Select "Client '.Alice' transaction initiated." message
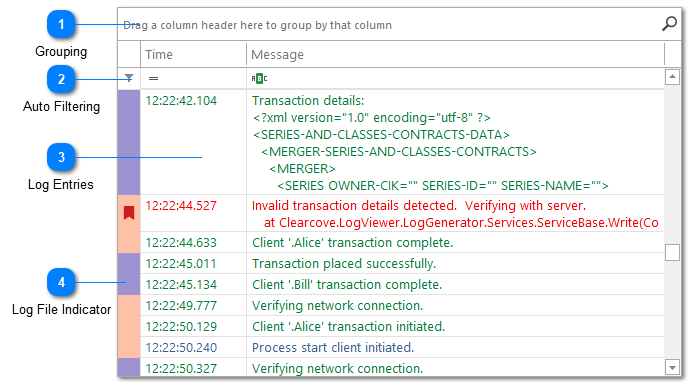This screenshot has height=386, width=691. tap(349, 327)
